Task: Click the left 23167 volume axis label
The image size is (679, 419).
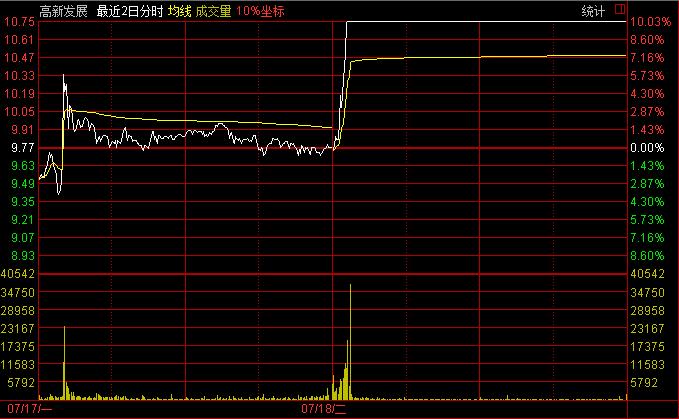Action: 17,329
